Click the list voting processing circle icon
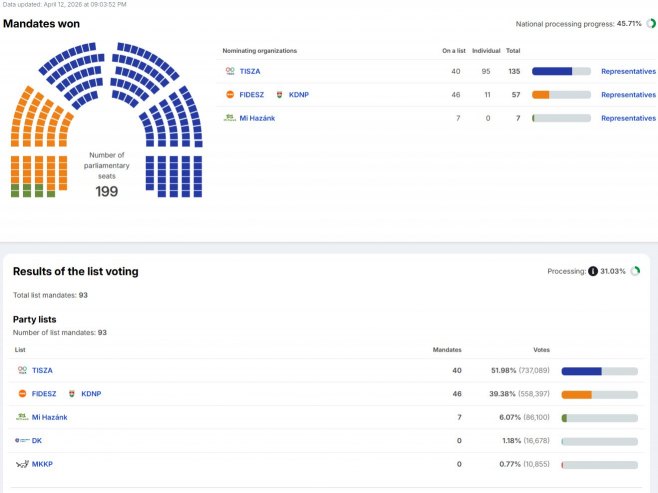The height and width of the screenshot is (493, 658). coord(635,271)
